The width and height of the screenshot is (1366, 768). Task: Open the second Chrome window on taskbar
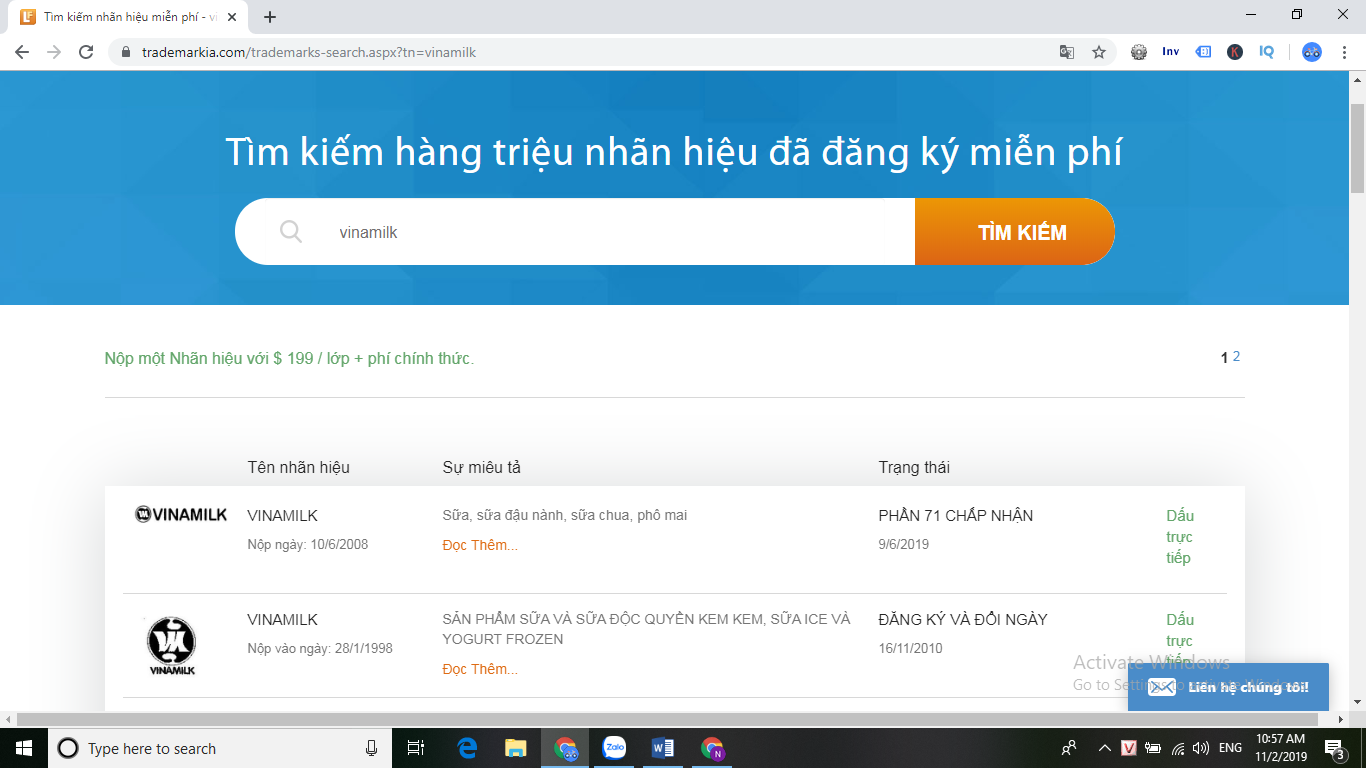point(712,748)
